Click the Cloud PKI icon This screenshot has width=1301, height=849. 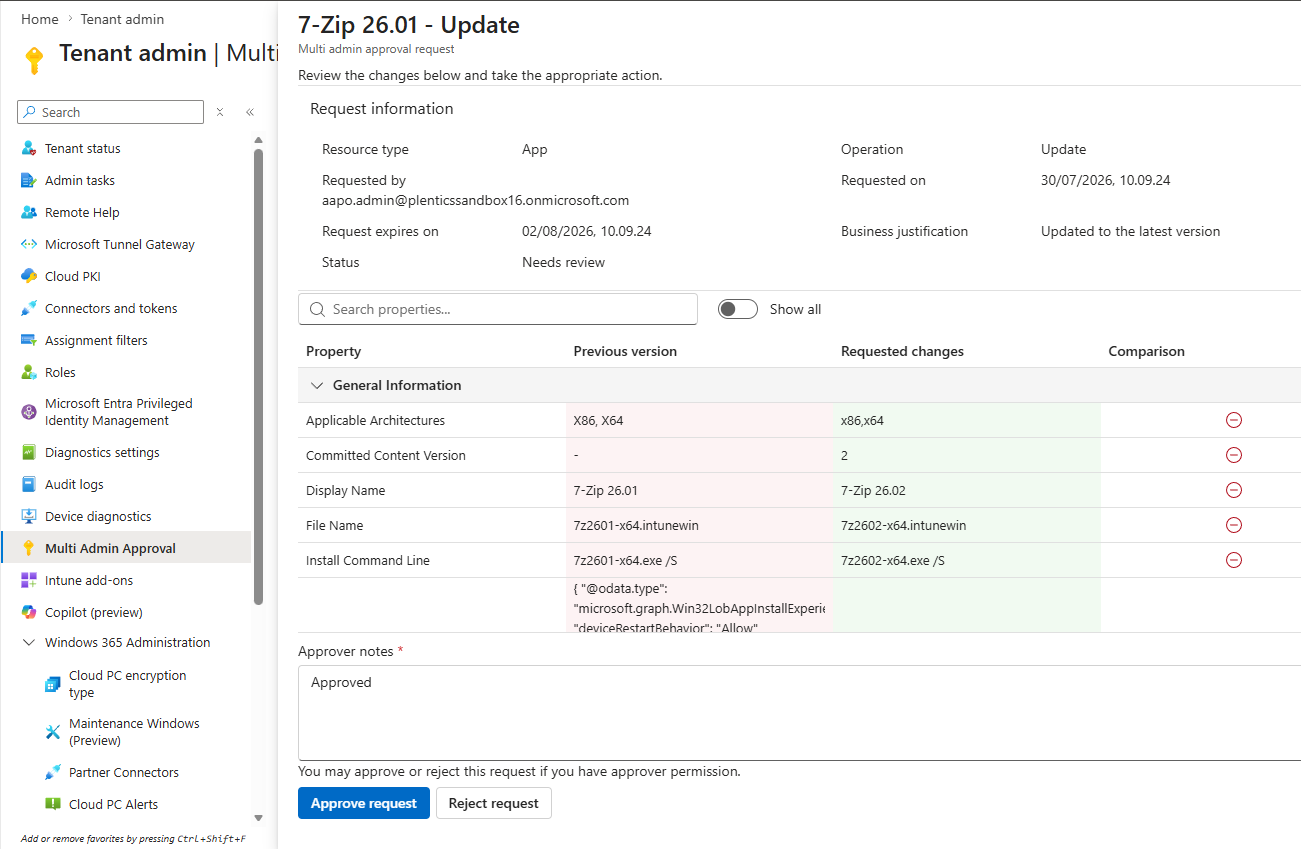click(x=29, y=276)
